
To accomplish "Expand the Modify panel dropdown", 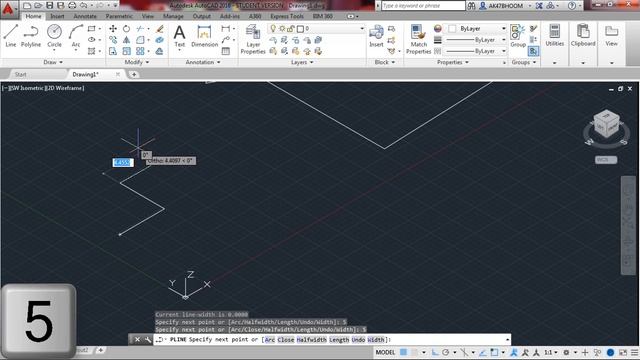I will tap(137, 62).
